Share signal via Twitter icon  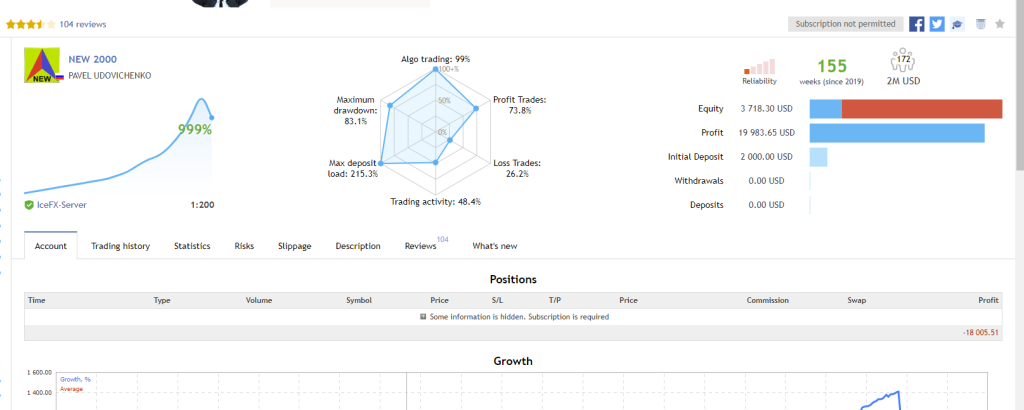click(936, 24)
